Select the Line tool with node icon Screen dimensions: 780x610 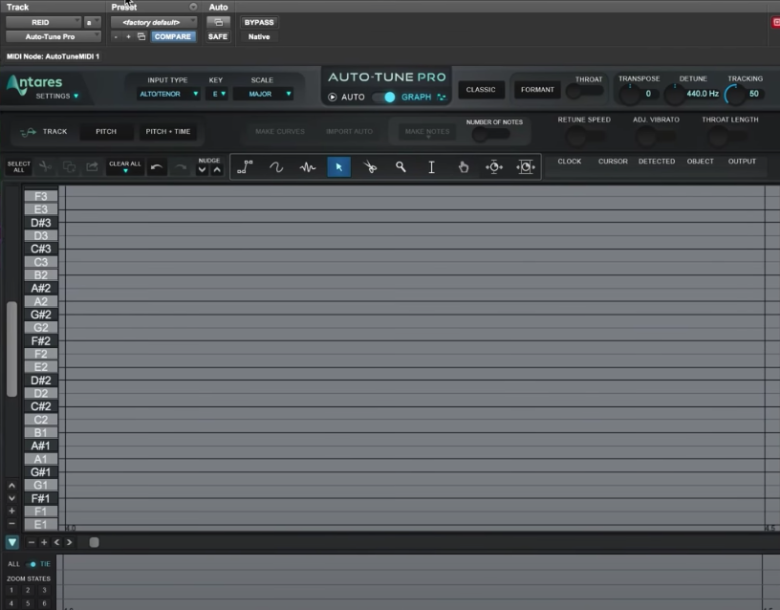point(245,167)
